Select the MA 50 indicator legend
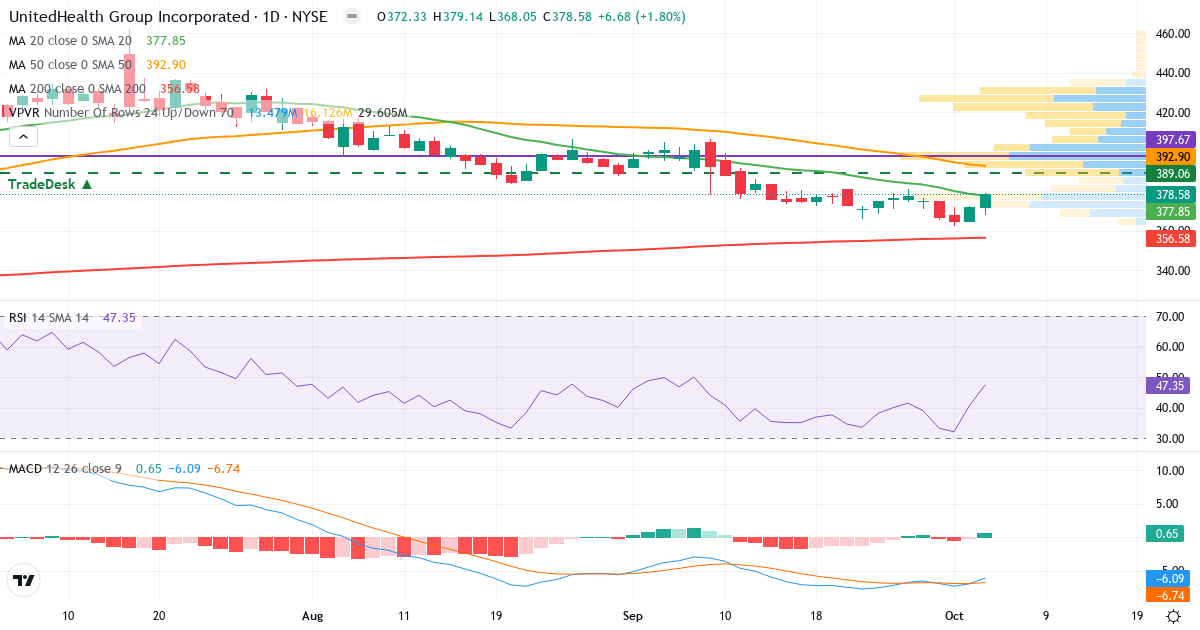The height and width of the screenshot is (630, 1200). (70, 65)
